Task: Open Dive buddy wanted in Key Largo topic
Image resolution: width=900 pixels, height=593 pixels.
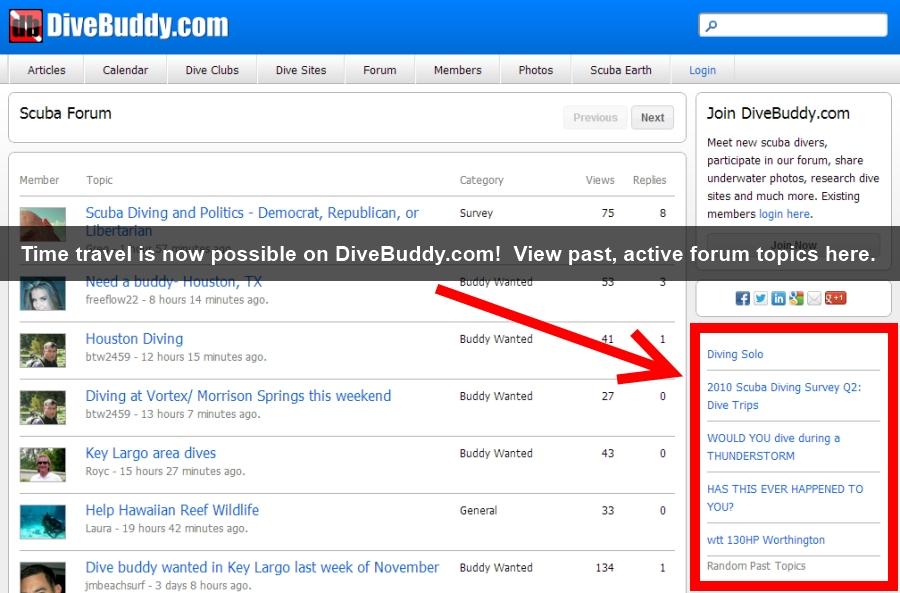Action: click(262, 567)
